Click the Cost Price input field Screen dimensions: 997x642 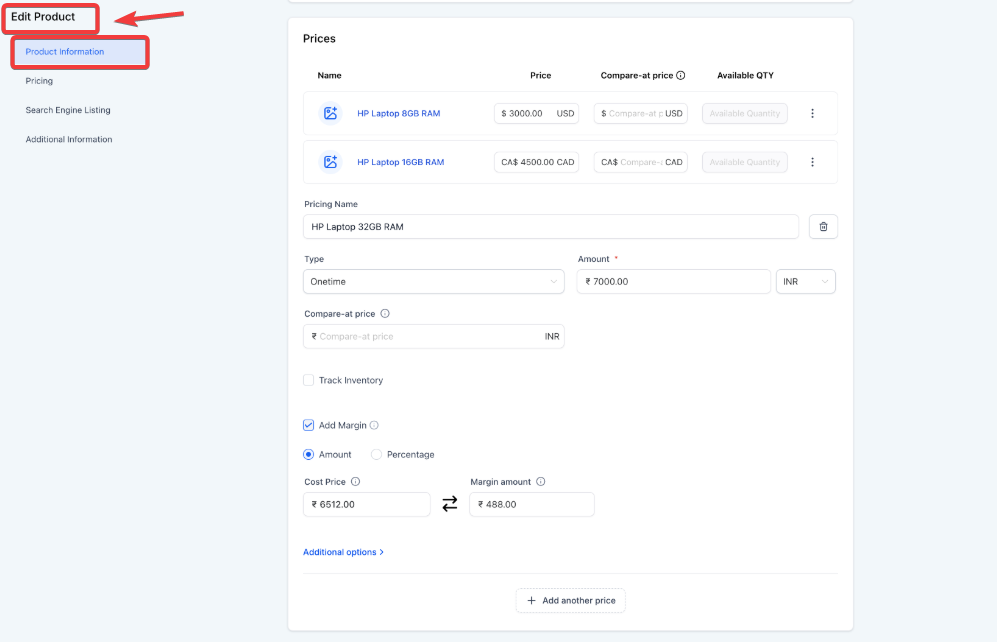click(x=366, y=505)
